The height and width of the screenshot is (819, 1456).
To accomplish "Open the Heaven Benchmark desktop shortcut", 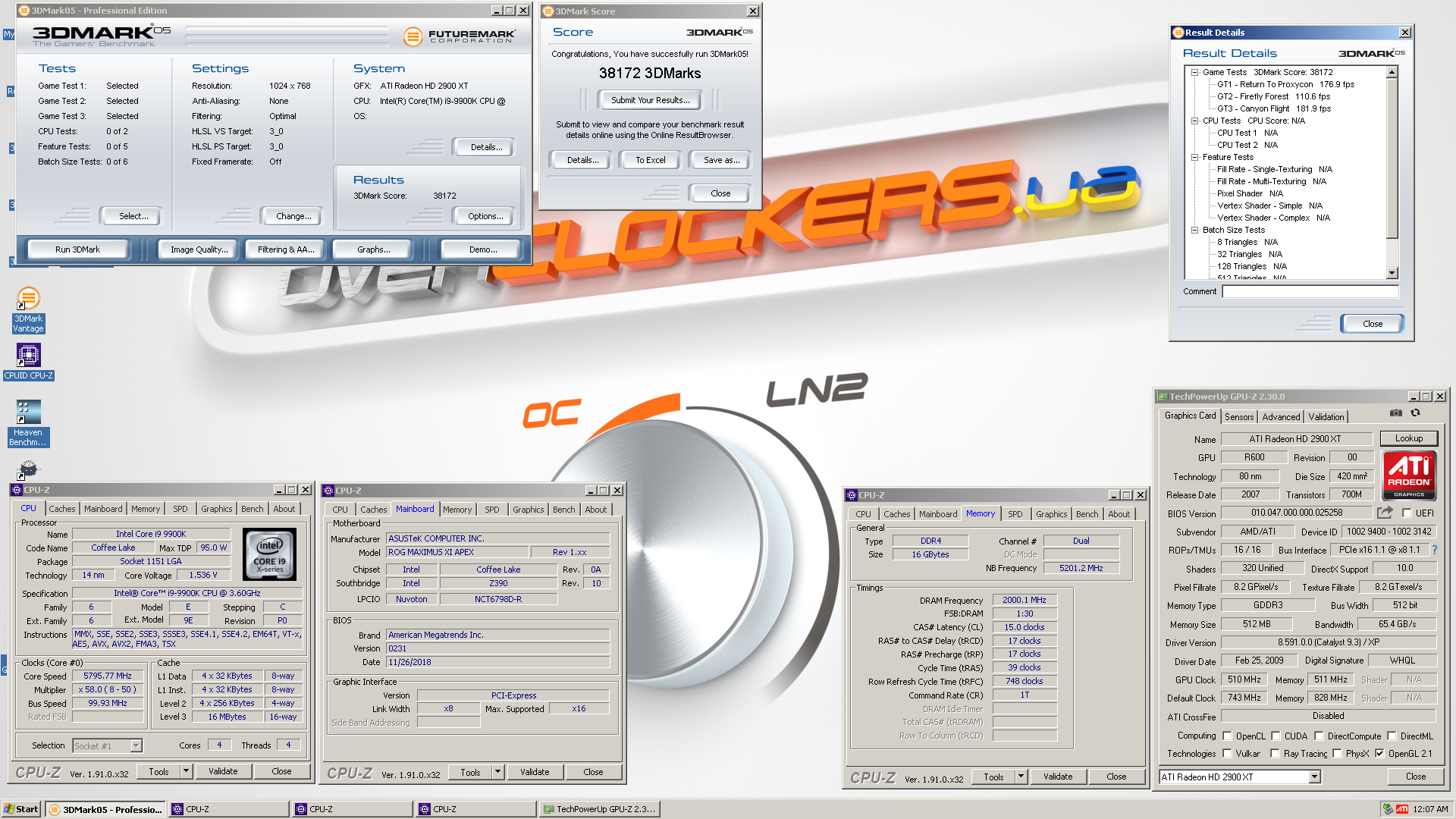I will click(28, 422).
